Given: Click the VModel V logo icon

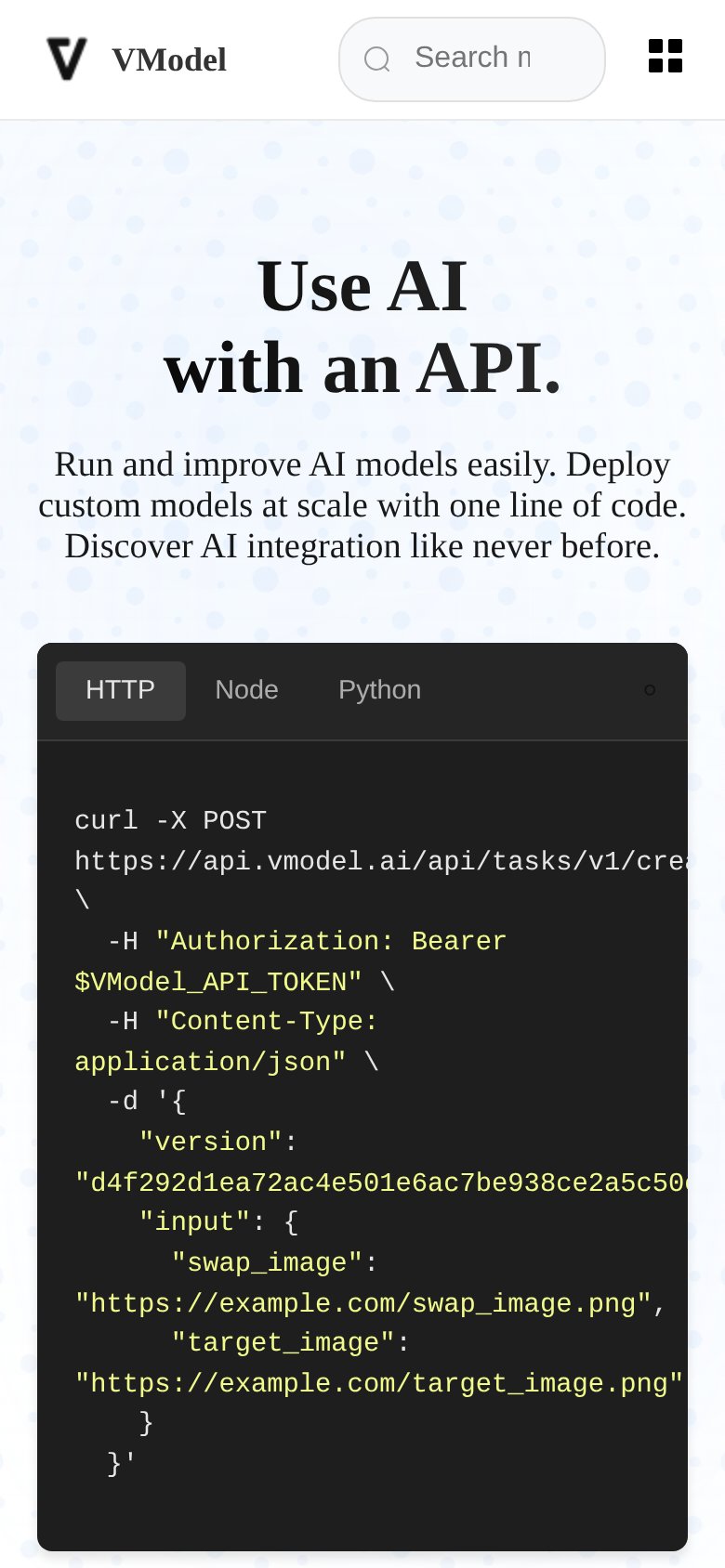Looking at the screenshot, I should (67, 59).
